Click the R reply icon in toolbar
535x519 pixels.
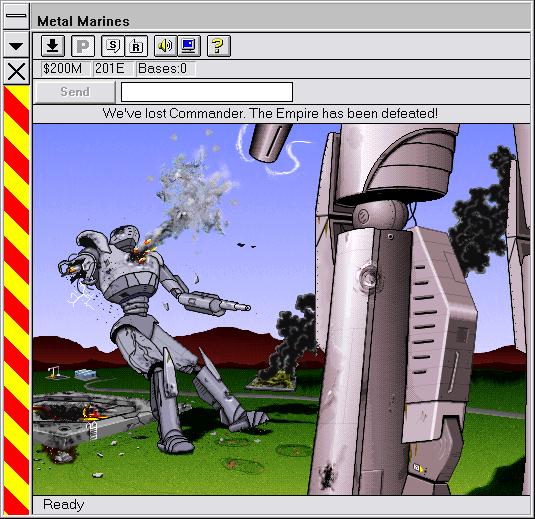pos(136,46)
